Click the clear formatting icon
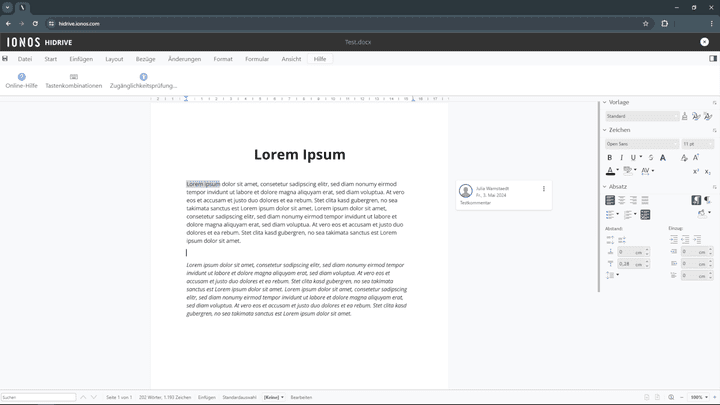The width and height of the screenshot is (720, 405). click(x=684, y=158)
